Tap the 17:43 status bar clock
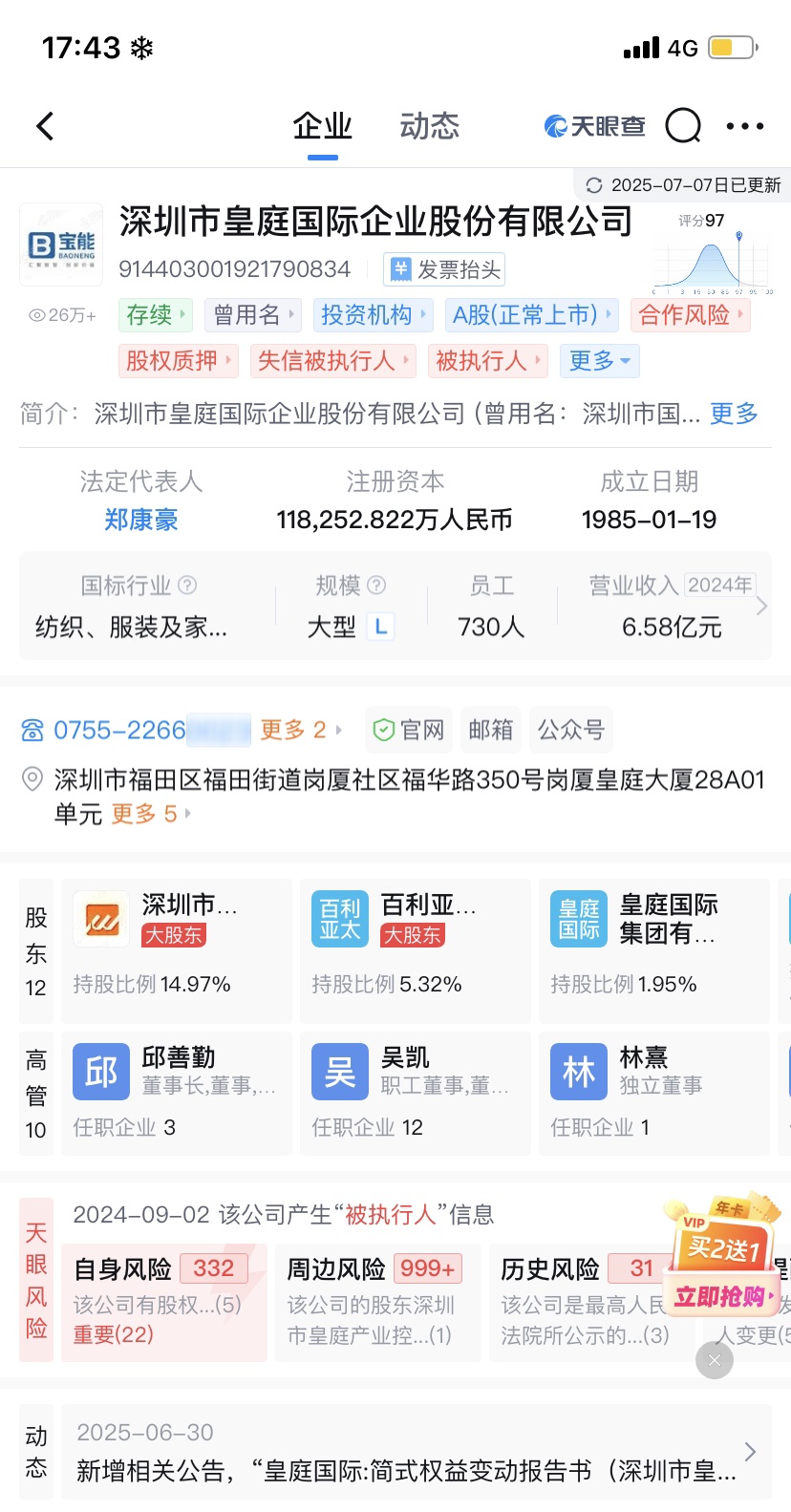The image size is (791, 1512). click(81, 48)
